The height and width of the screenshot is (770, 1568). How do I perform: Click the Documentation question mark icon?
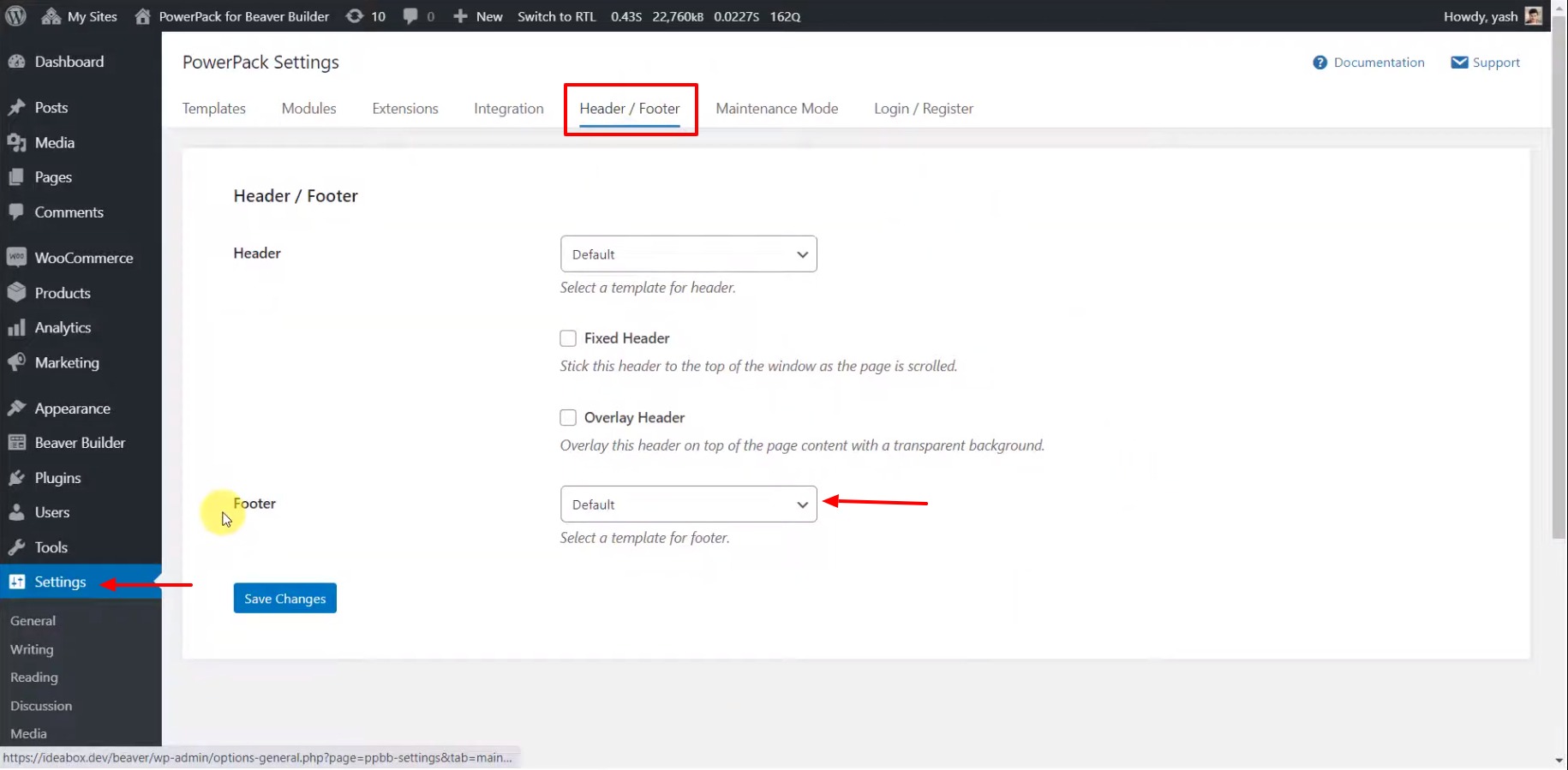pyautogui.click(x=1320, y=63)
